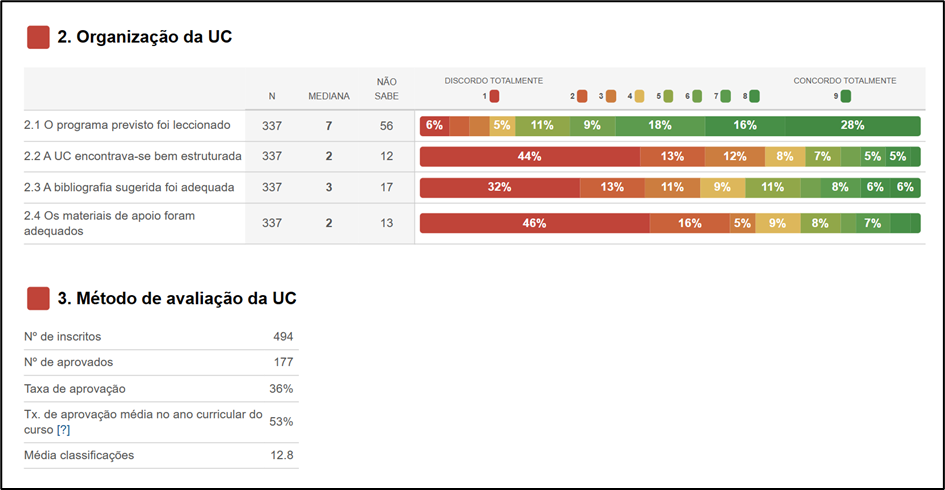Screen dimensions: 945x490
Task: Click the yellow legend swatch number 4
Action: pyautogui.click(x=639, y=96)
